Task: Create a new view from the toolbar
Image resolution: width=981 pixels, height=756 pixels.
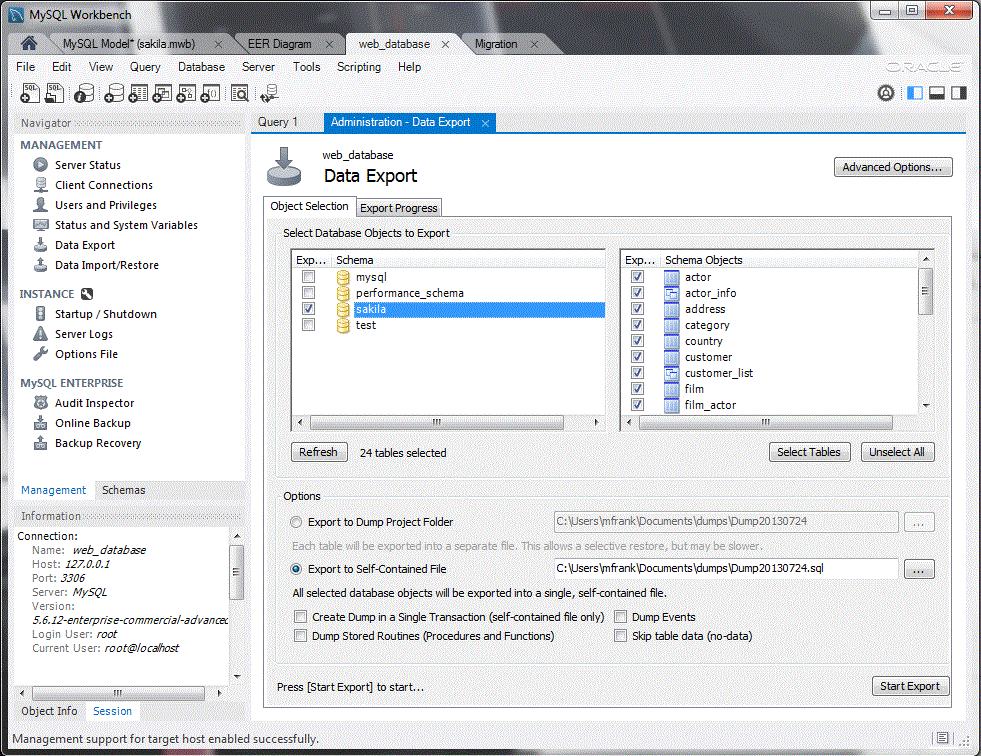Action: coord(163,92)
